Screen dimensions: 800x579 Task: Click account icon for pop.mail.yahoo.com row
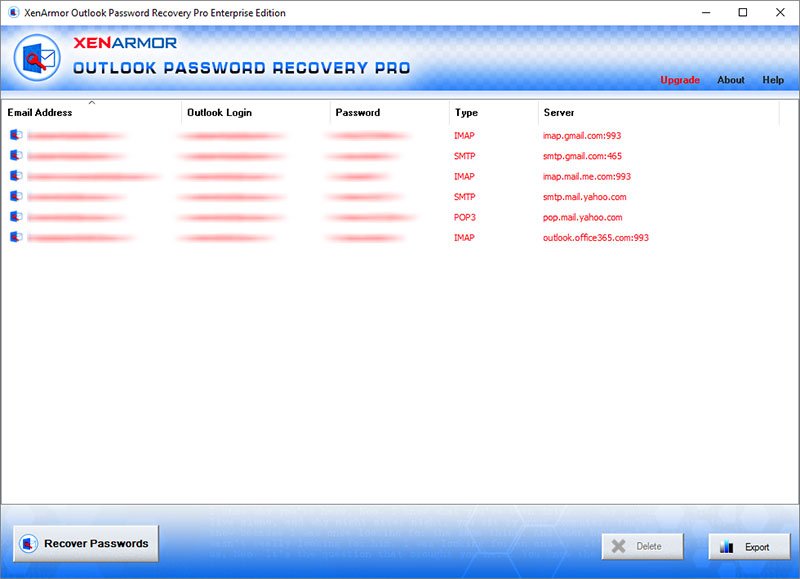15,217
